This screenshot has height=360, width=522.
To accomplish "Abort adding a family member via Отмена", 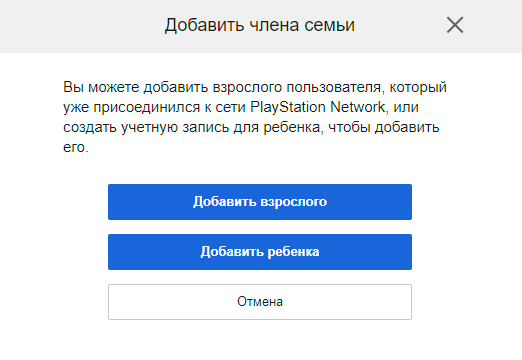I will pos(260,302).
